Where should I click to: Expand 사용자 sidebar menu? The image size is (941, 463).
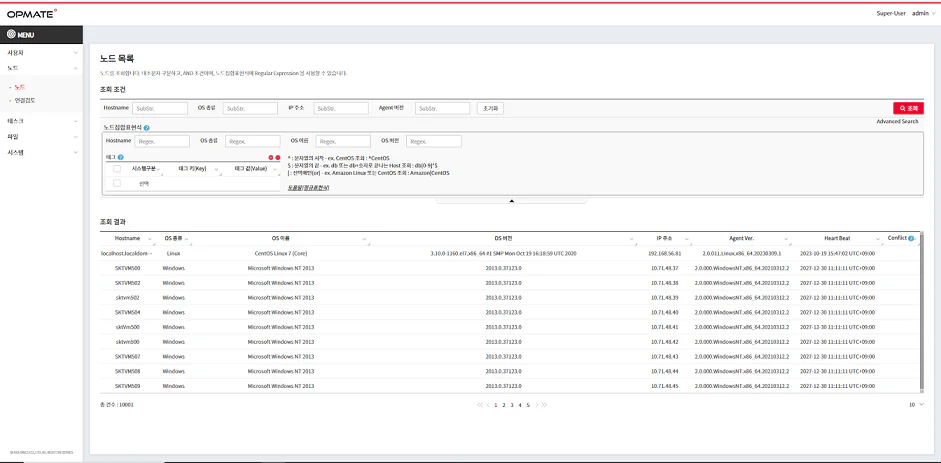[x=41, y=53]
